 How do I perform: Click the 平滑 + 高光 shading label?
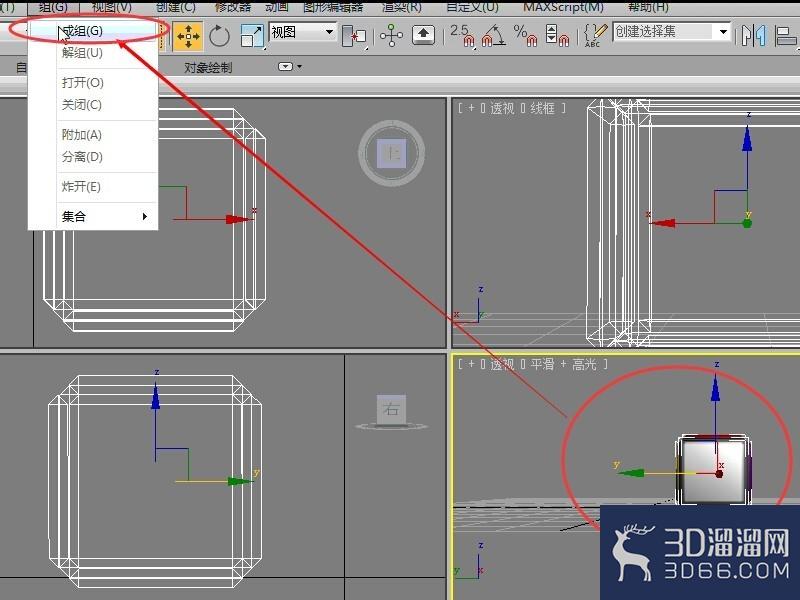point(563,364)
